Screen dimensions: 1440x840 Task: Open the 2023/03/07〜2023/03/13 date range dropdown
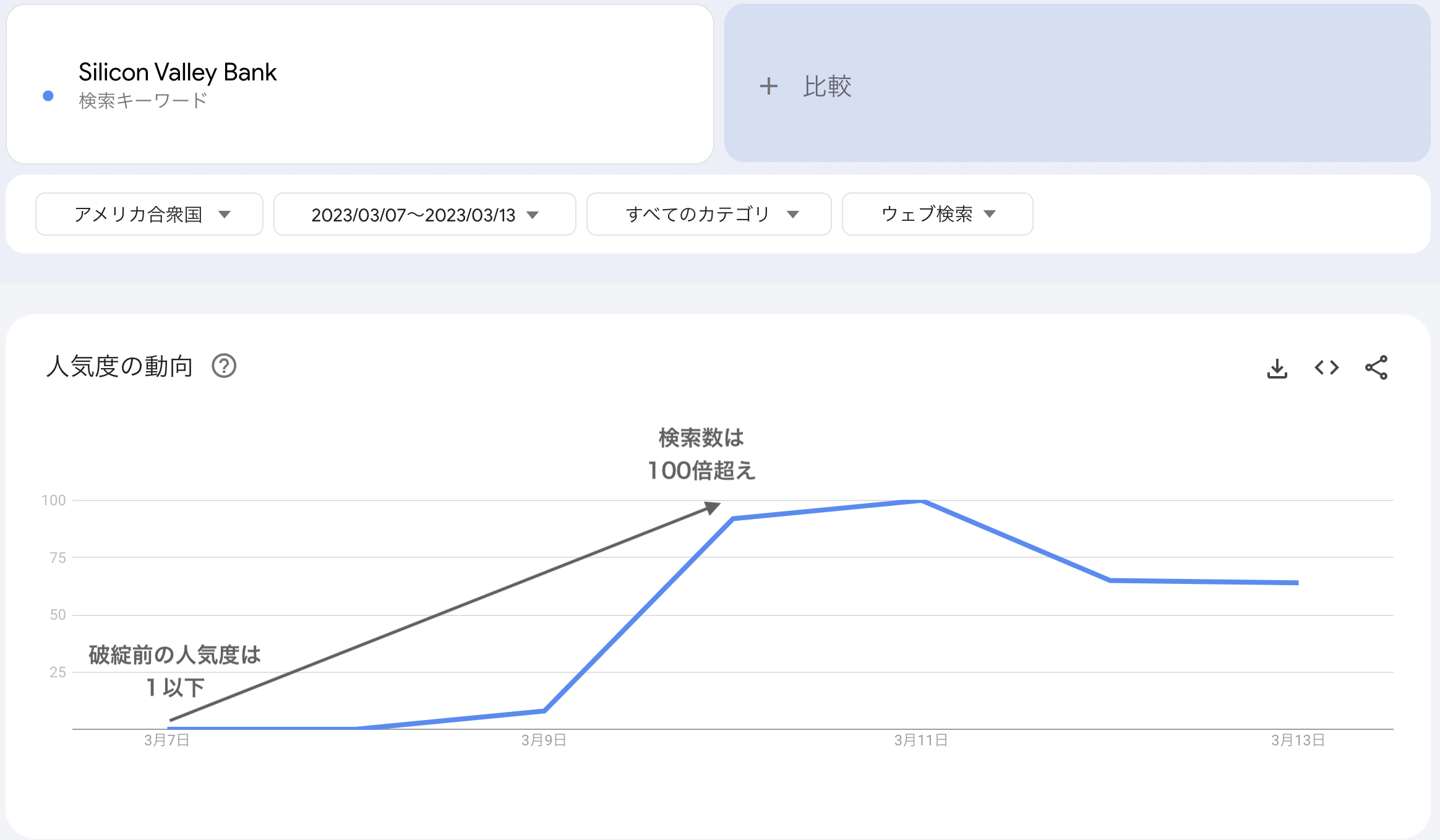click(425, 214)
